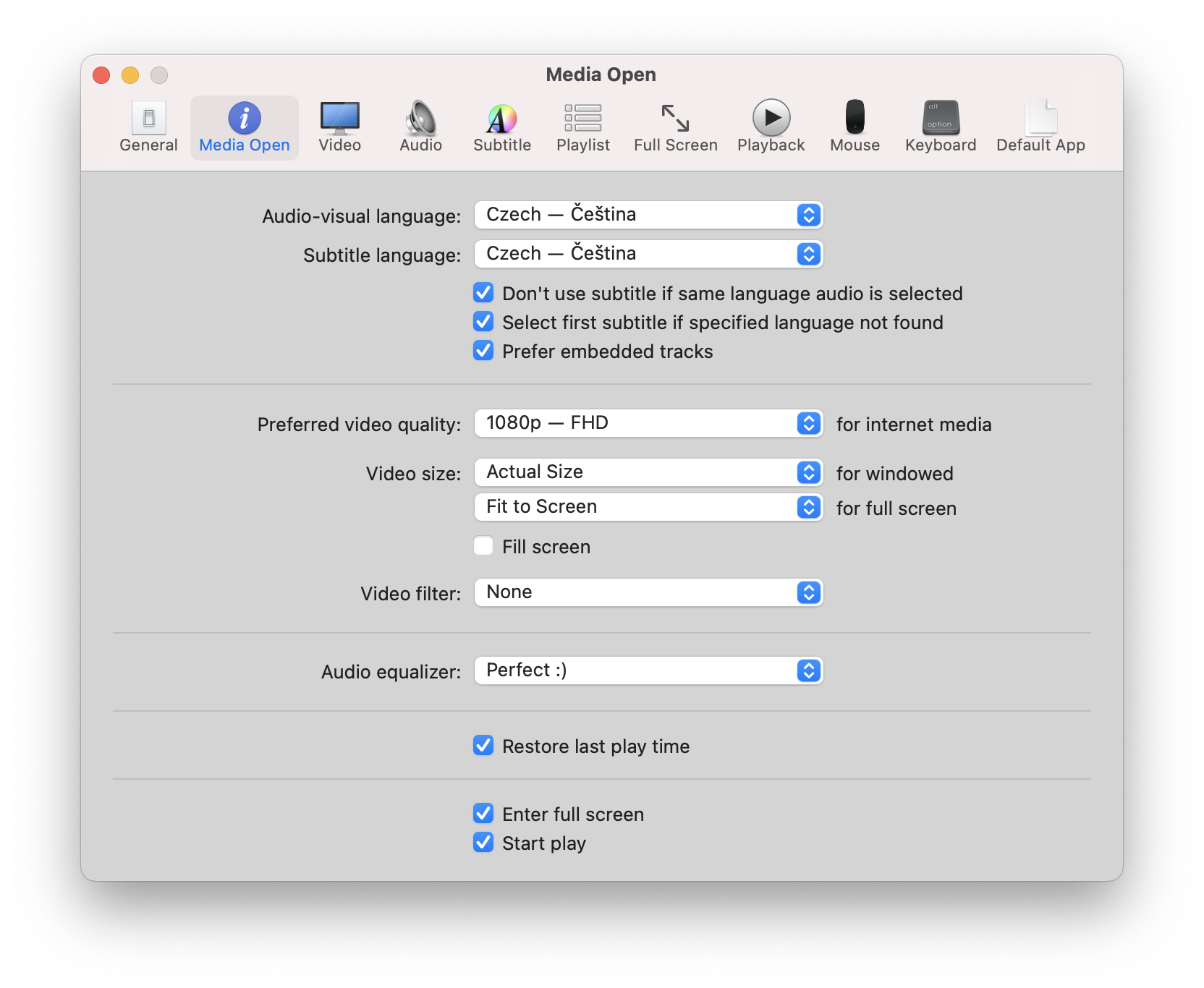Open Keyboard shortcuts preferences

pos(940,127)
